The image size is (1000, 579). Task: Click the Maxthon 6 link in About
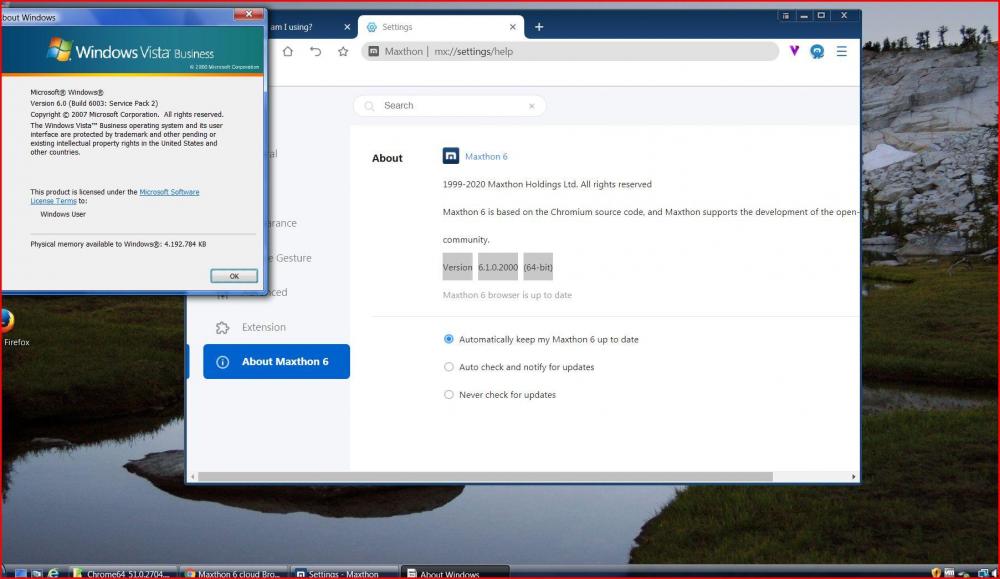[x=486, y=157]
